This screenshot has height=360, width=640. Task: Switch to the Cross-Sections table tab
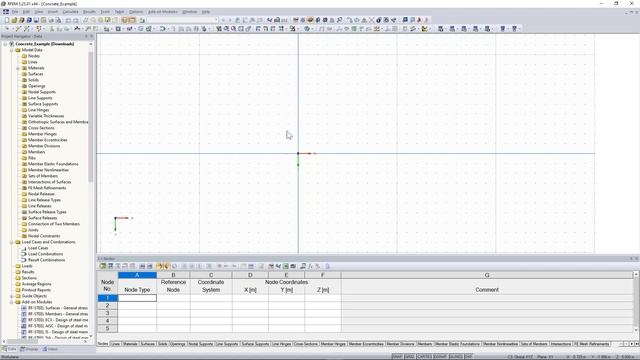(306, 344)
